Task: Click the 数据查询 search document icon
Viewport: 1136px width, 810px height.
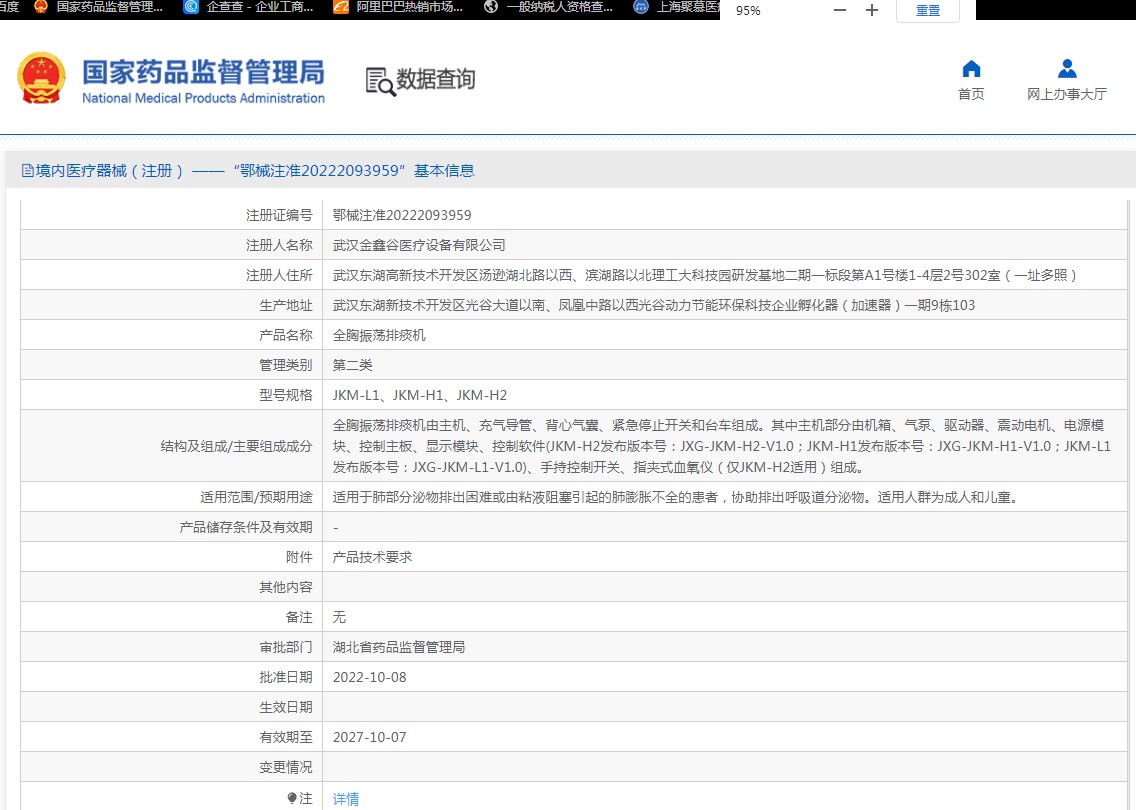Action: [x=380, y=81]
